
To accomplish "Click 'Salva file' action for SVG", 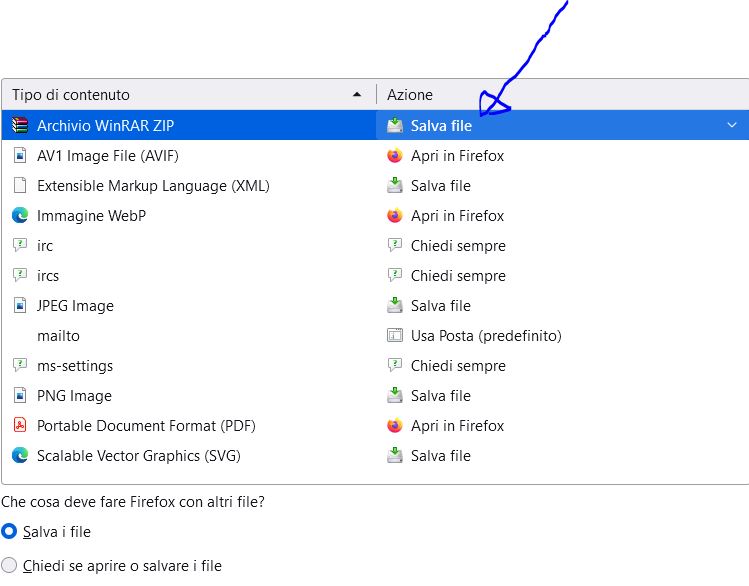I will point(440,456).
